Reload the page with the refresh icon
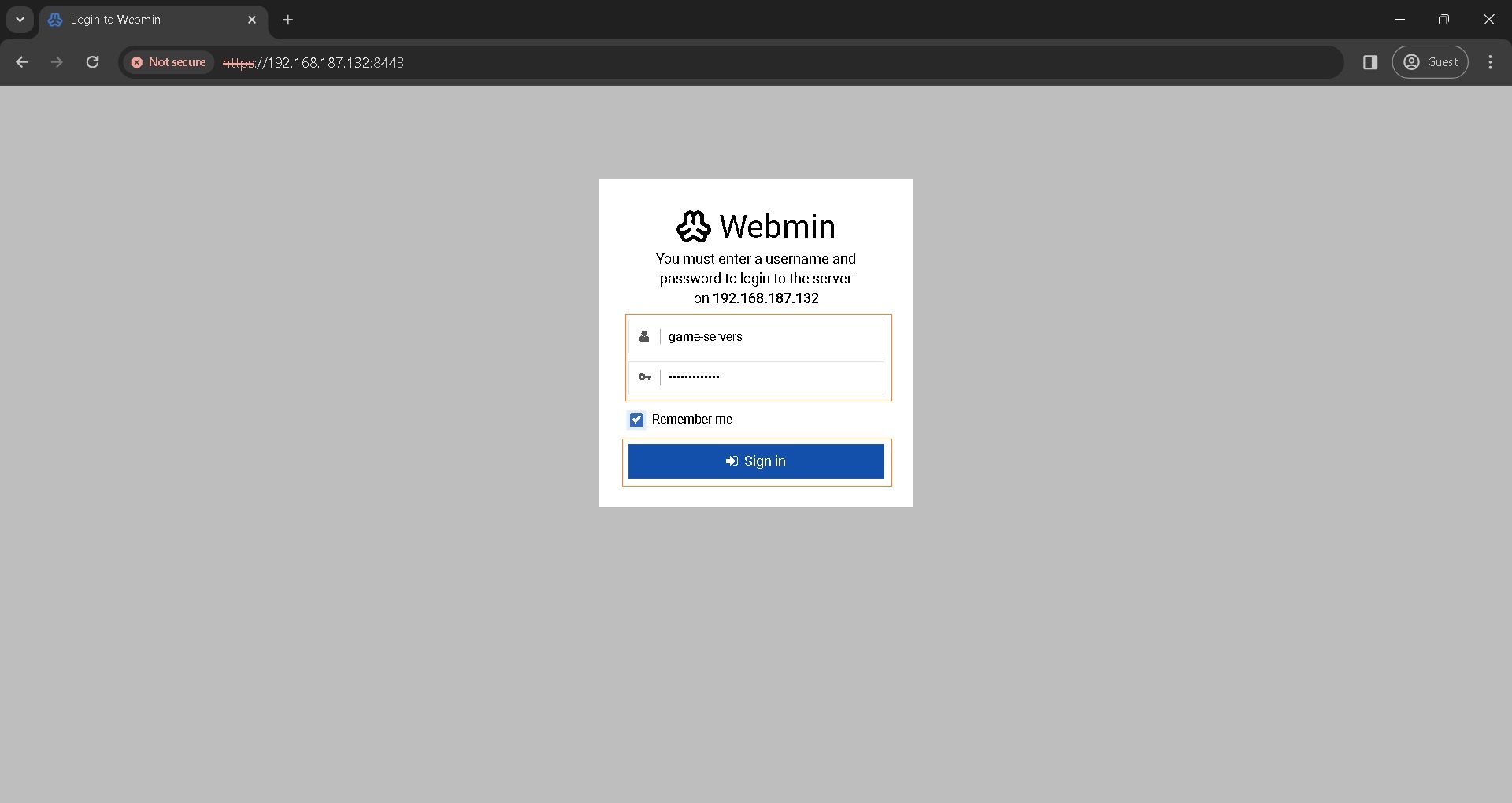The height and width of the screenshot is (803, 1512). tap(93, 62)
